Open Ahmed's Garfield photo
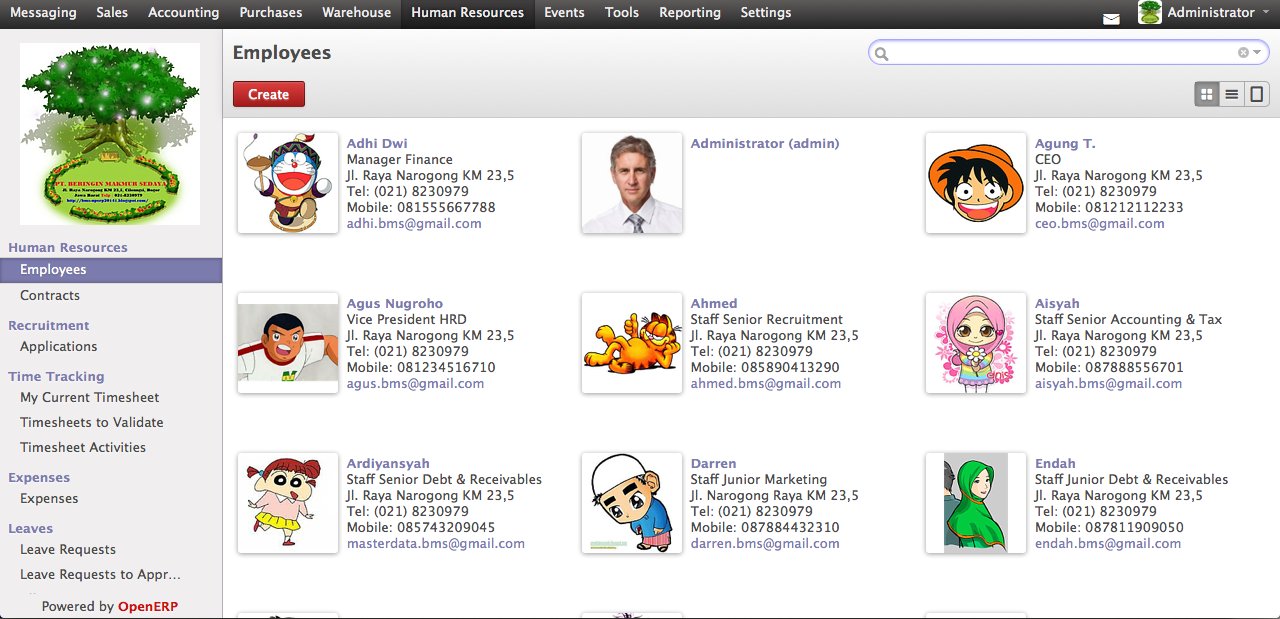Viewport: 1280px width, 619px height. point(632,343)
